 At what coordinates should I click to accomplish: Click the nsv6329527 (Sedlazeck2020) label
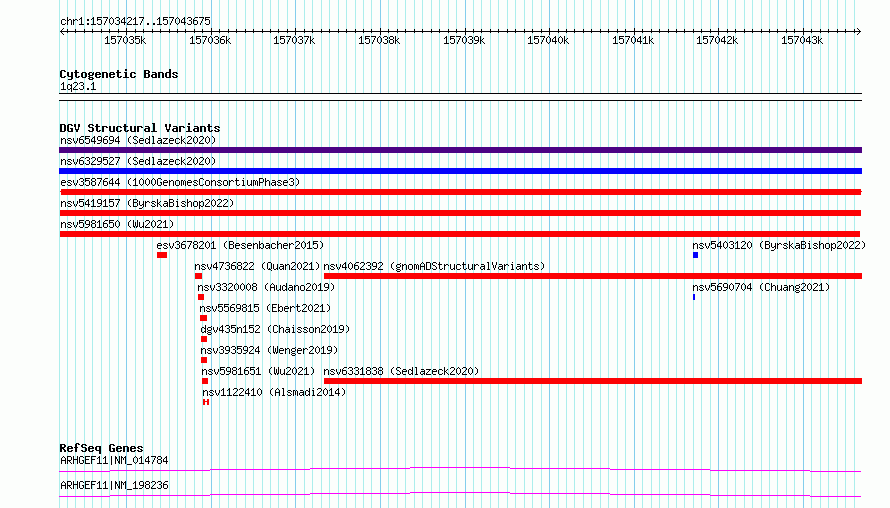coord(138,161)
